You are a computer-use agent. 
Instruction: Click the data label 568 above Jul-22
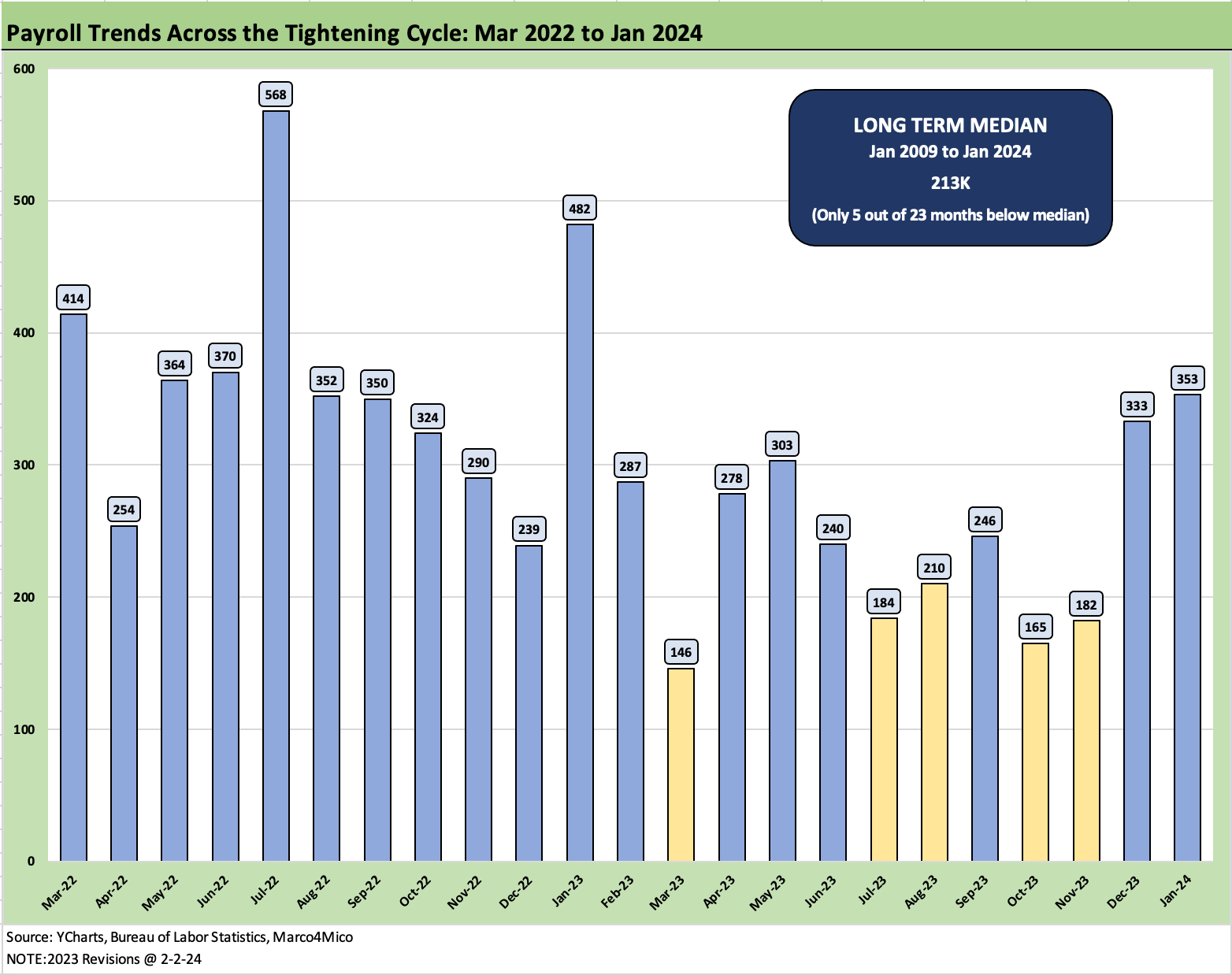[x=276, y=94]
